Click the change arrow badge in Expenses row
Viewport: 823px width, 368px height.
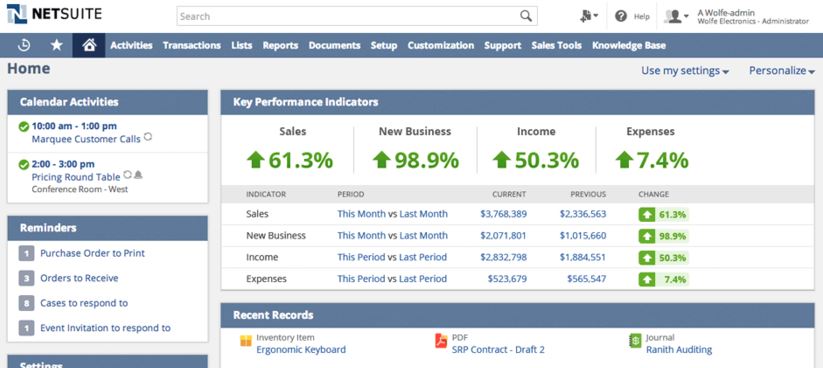[x=647, y=279]
